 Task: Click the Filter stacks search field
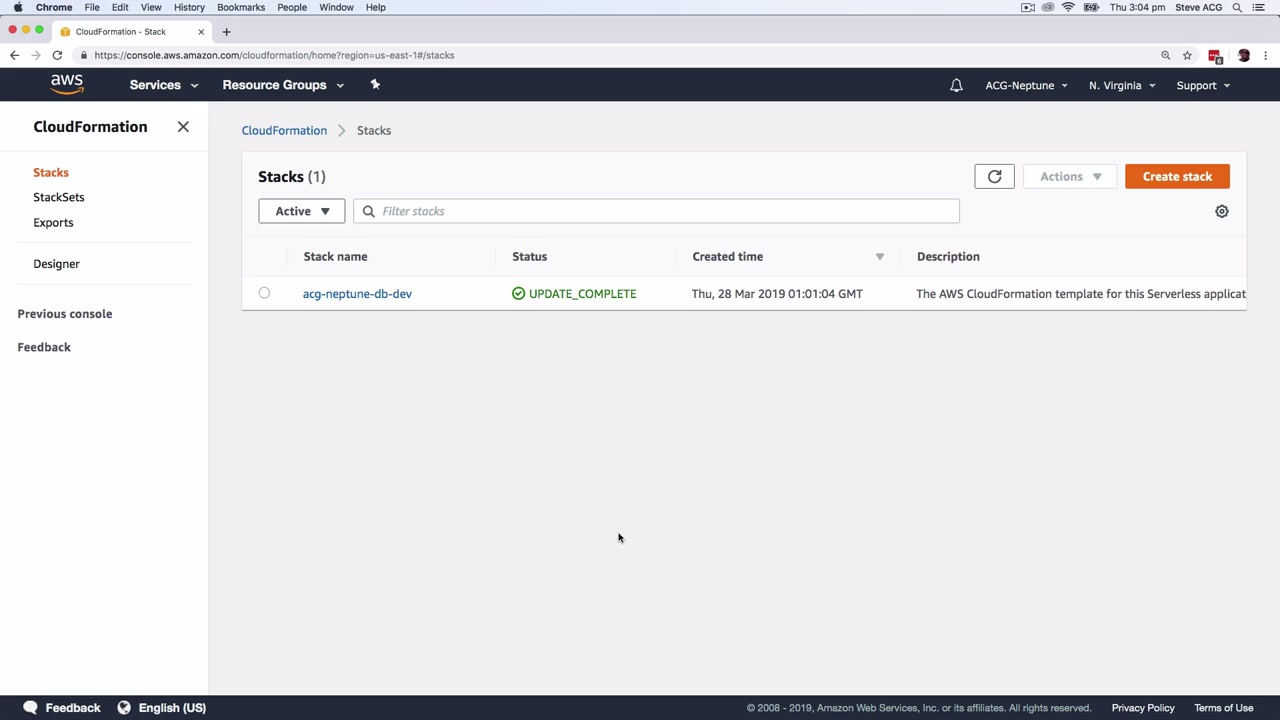656,211
